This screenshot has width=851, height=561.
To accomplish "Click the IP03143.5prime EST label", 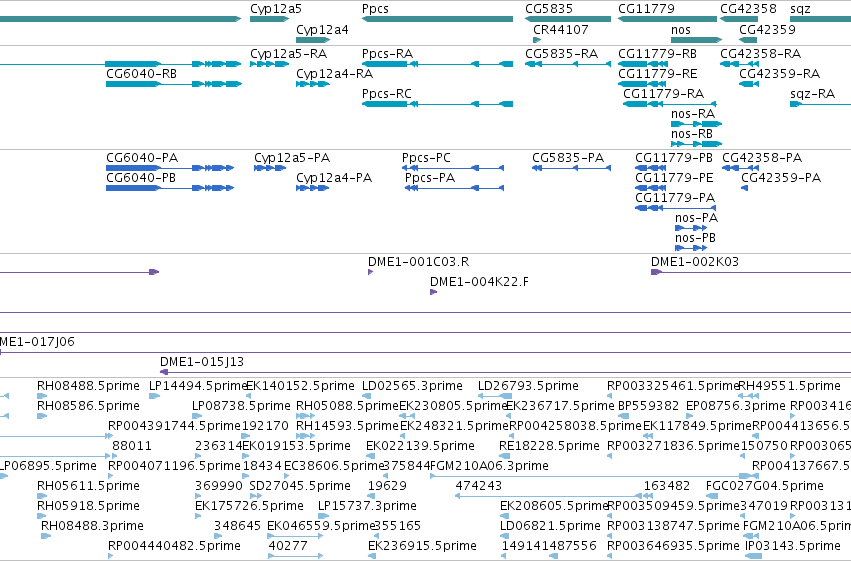I will (x=793, y=547).
